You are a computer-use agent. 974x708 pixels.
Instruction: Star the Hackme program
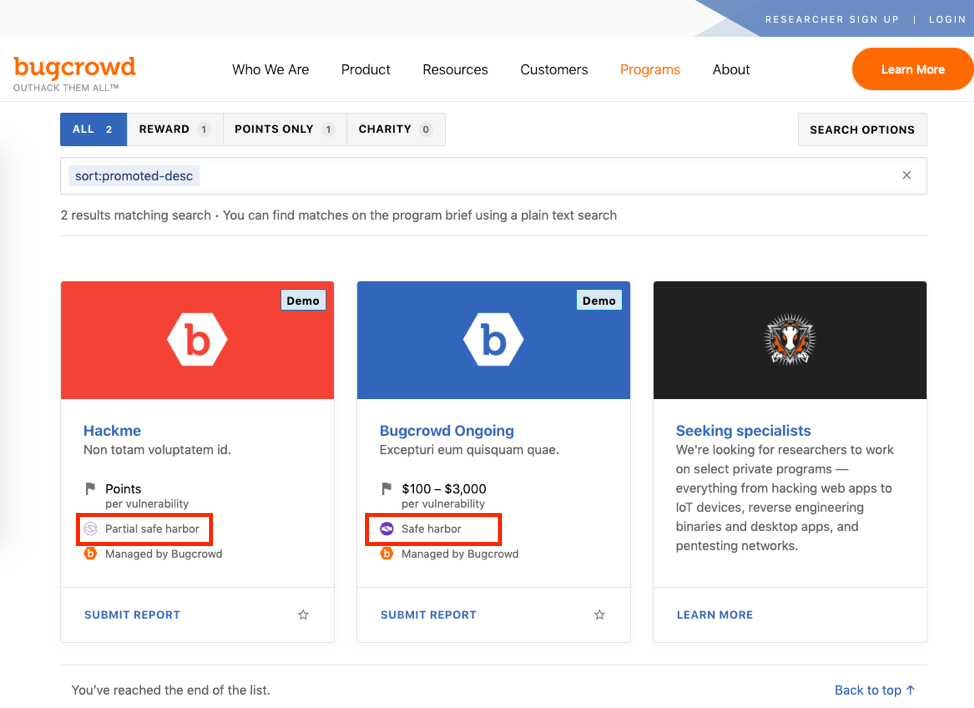click(x=303, y=615)
